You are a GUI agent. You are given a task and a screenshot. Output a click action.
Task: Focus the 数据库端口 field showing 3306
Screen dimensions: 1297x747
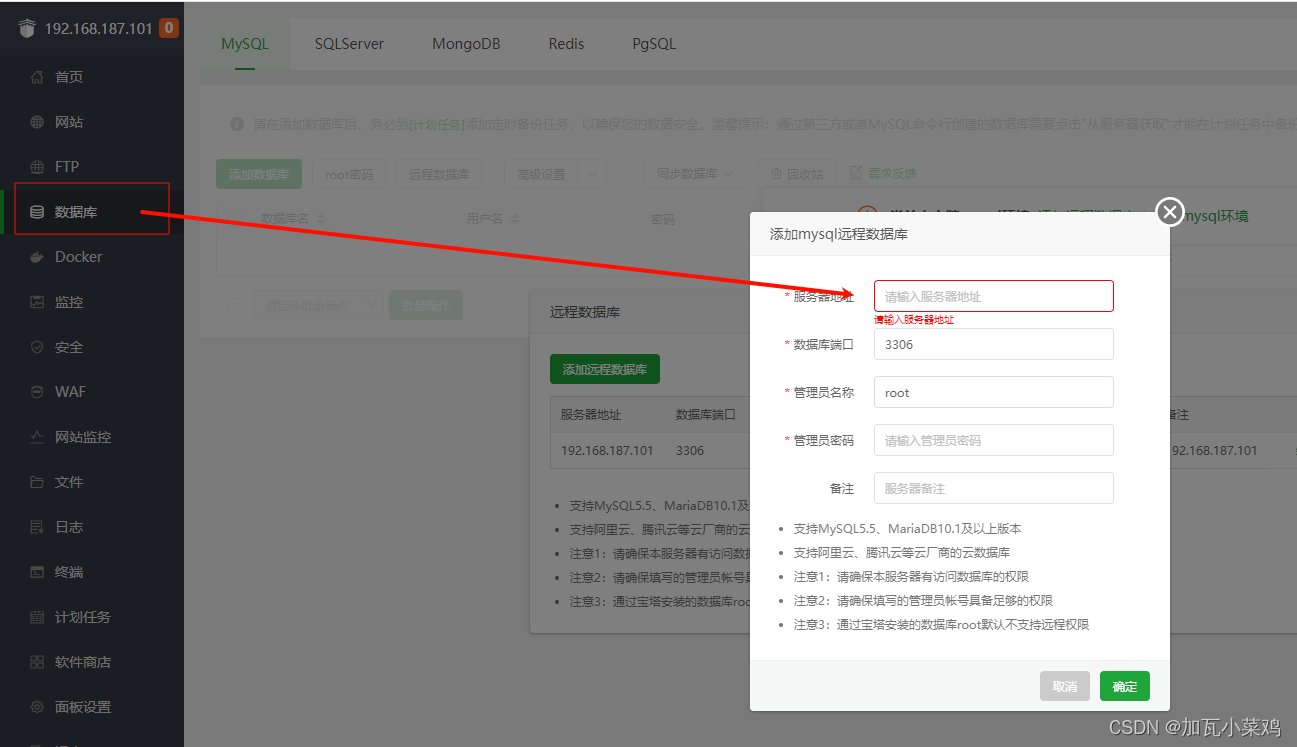(994, 344)
